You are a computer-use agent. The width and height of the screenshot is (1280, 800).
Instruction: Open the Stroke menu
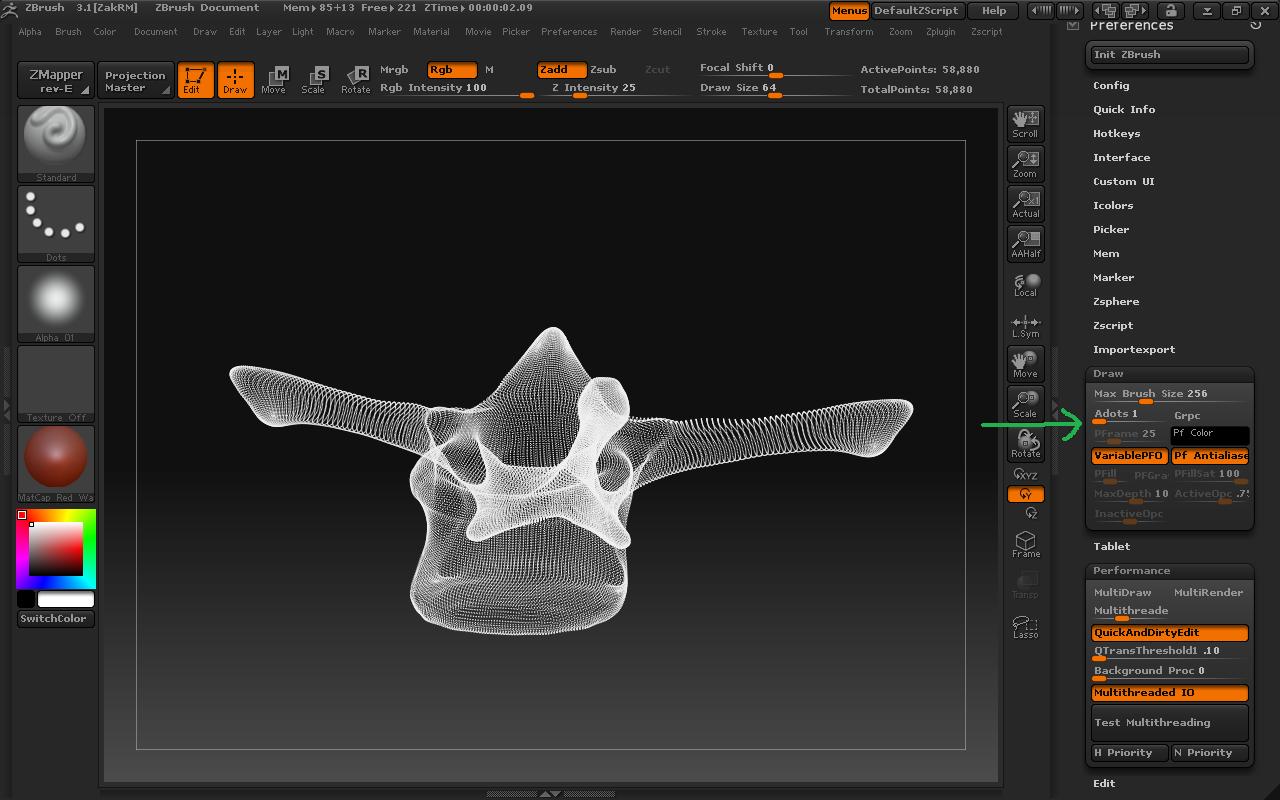pos(711,31)
